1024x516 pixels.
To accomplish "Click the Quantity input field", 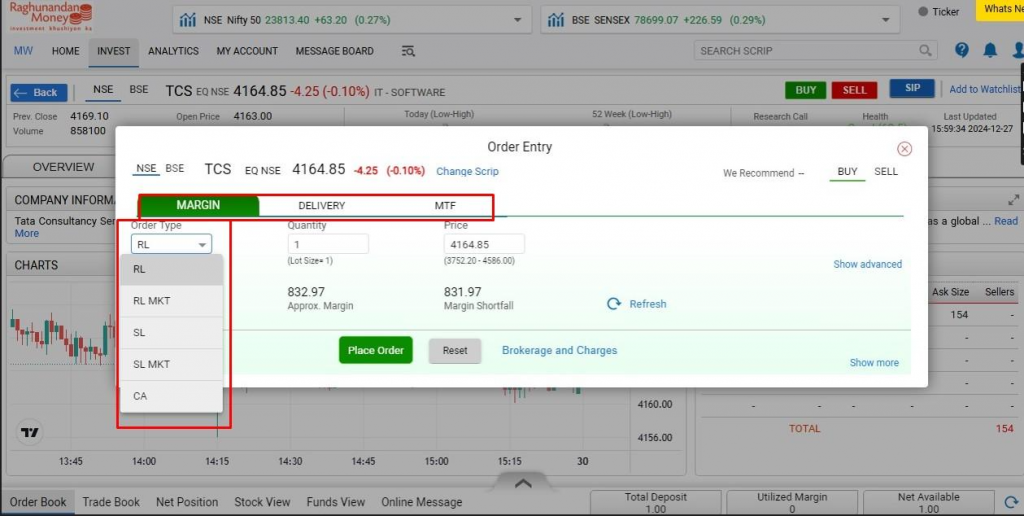I will point(328,244).
